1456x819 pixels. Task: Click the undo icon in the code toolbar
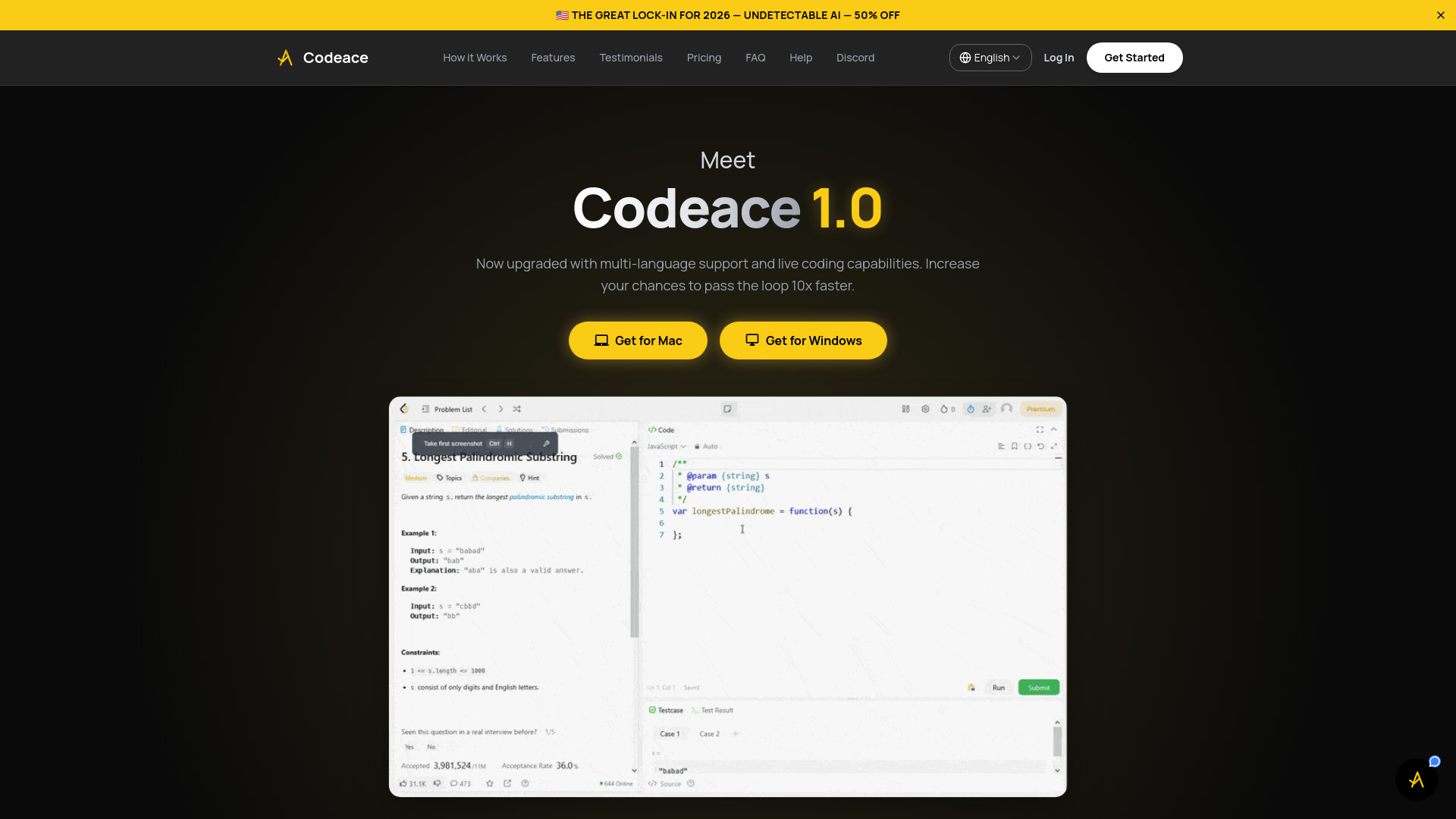[1040, 447]
